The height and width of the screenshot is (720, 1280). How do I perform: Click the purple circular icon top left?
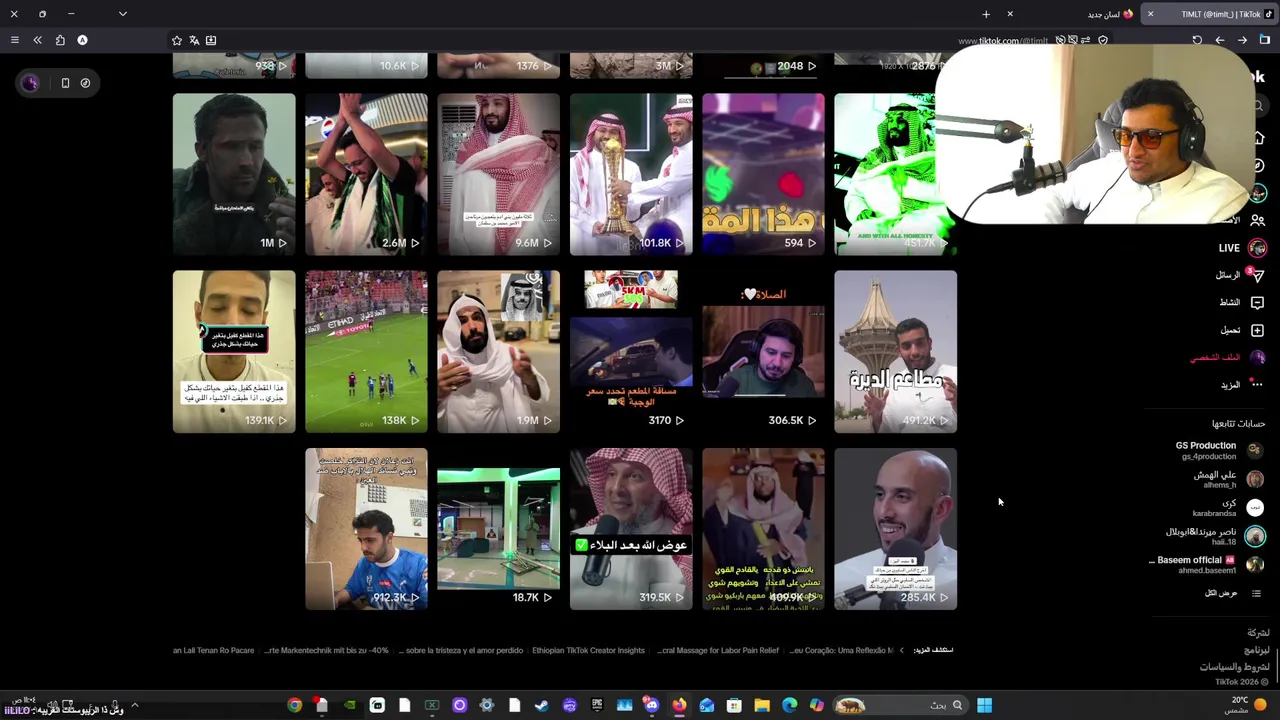click(30, 83)
